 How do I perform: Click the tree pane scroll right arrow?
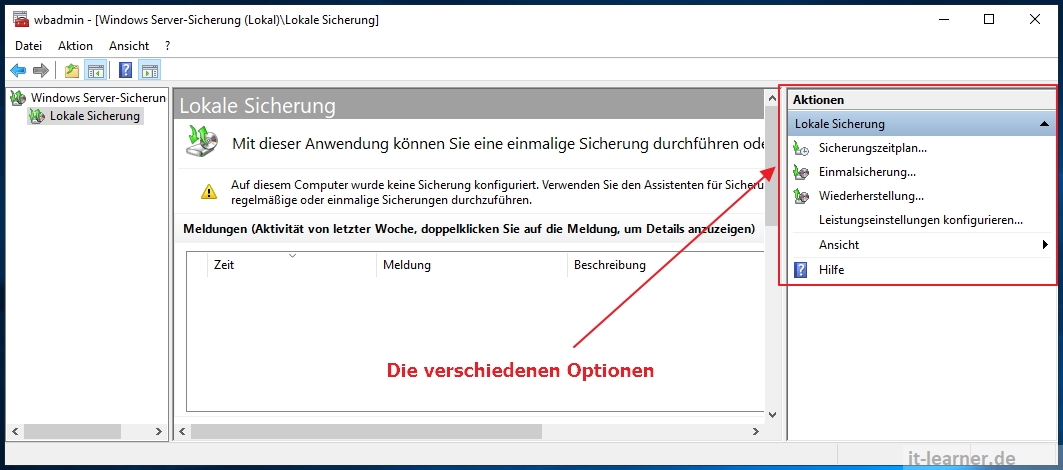tap(158, 431)
